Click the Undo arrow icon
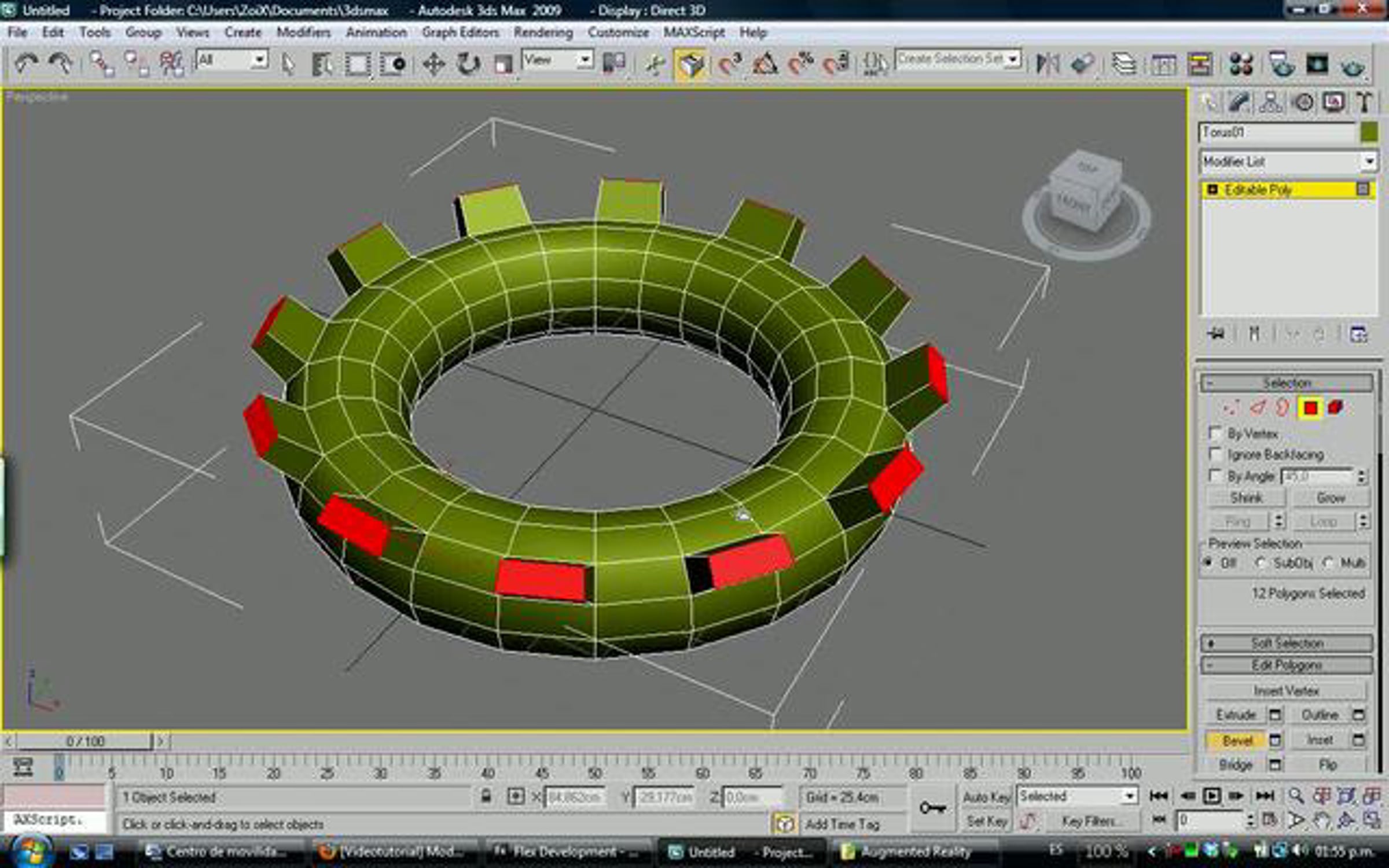The height and width of the screenshot is (868, 1389). (25, 63)
